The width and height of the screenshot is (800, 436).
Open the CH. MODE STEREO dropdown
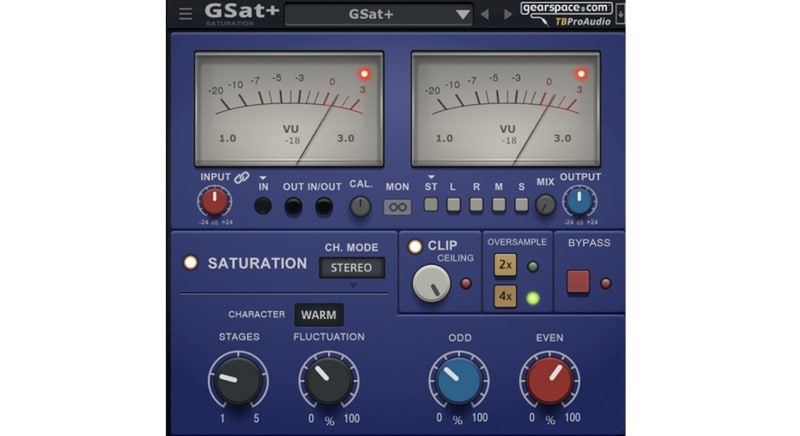[352, 268]
